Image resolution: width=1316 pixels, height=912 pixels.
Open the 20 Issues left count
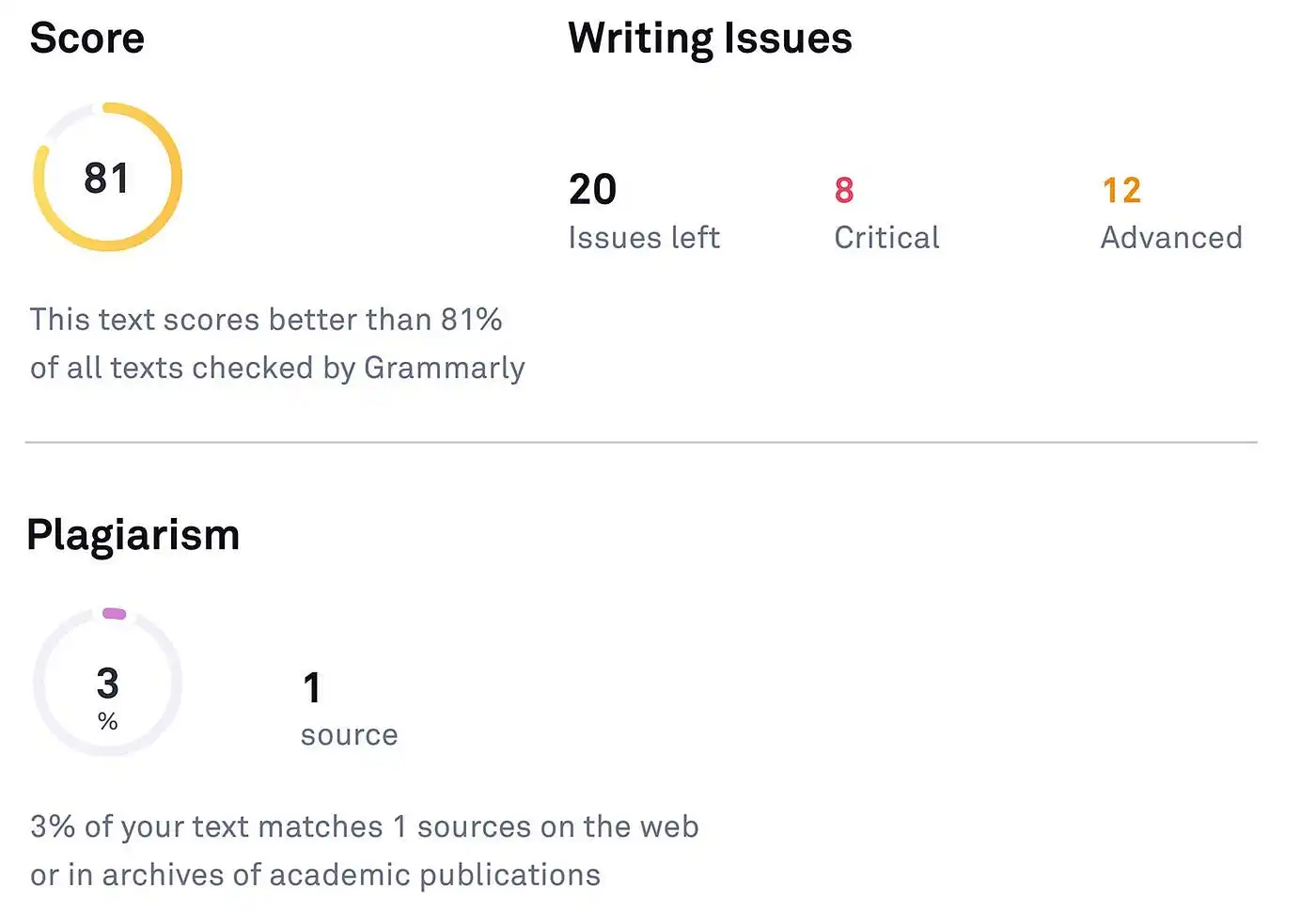[592, 189]
